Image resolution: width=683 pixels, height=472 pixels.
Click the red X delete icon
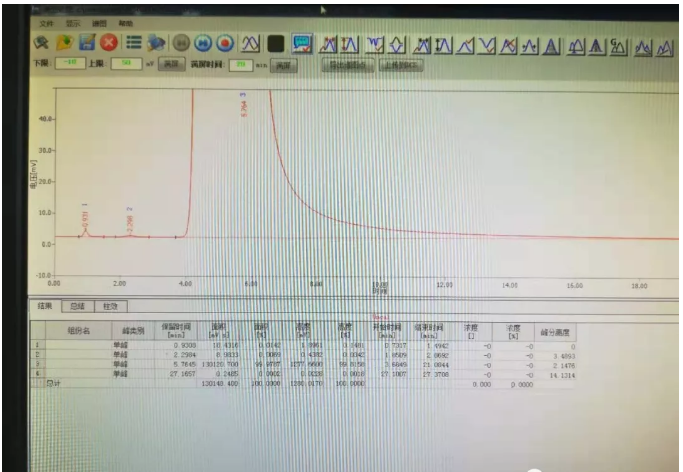(108, 44)
